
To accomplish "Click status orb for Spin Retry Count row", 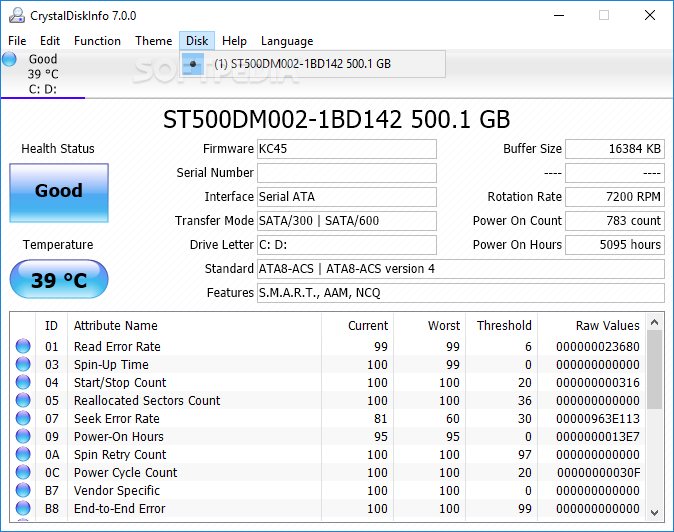I will [x=23, y=454].
